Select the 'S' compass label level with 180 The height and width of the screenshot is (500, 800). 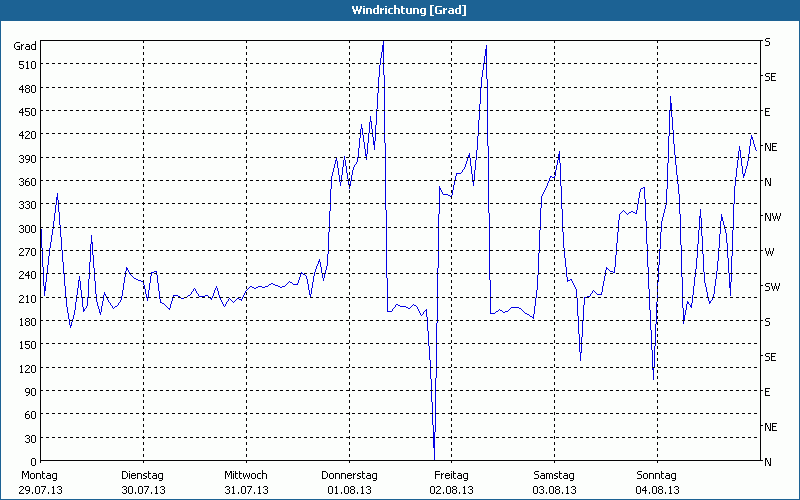coord(767,322)
